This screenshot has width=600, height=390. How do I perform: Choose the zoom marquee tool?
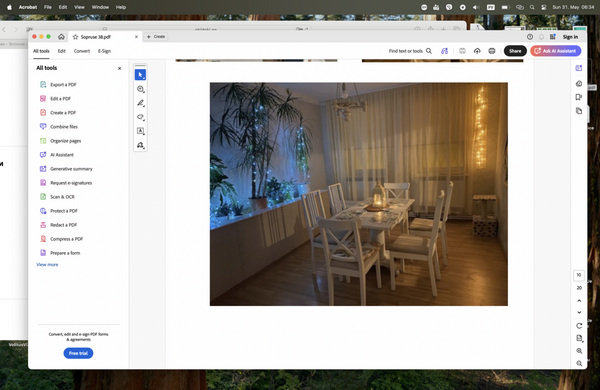click(x=140, y=89)
